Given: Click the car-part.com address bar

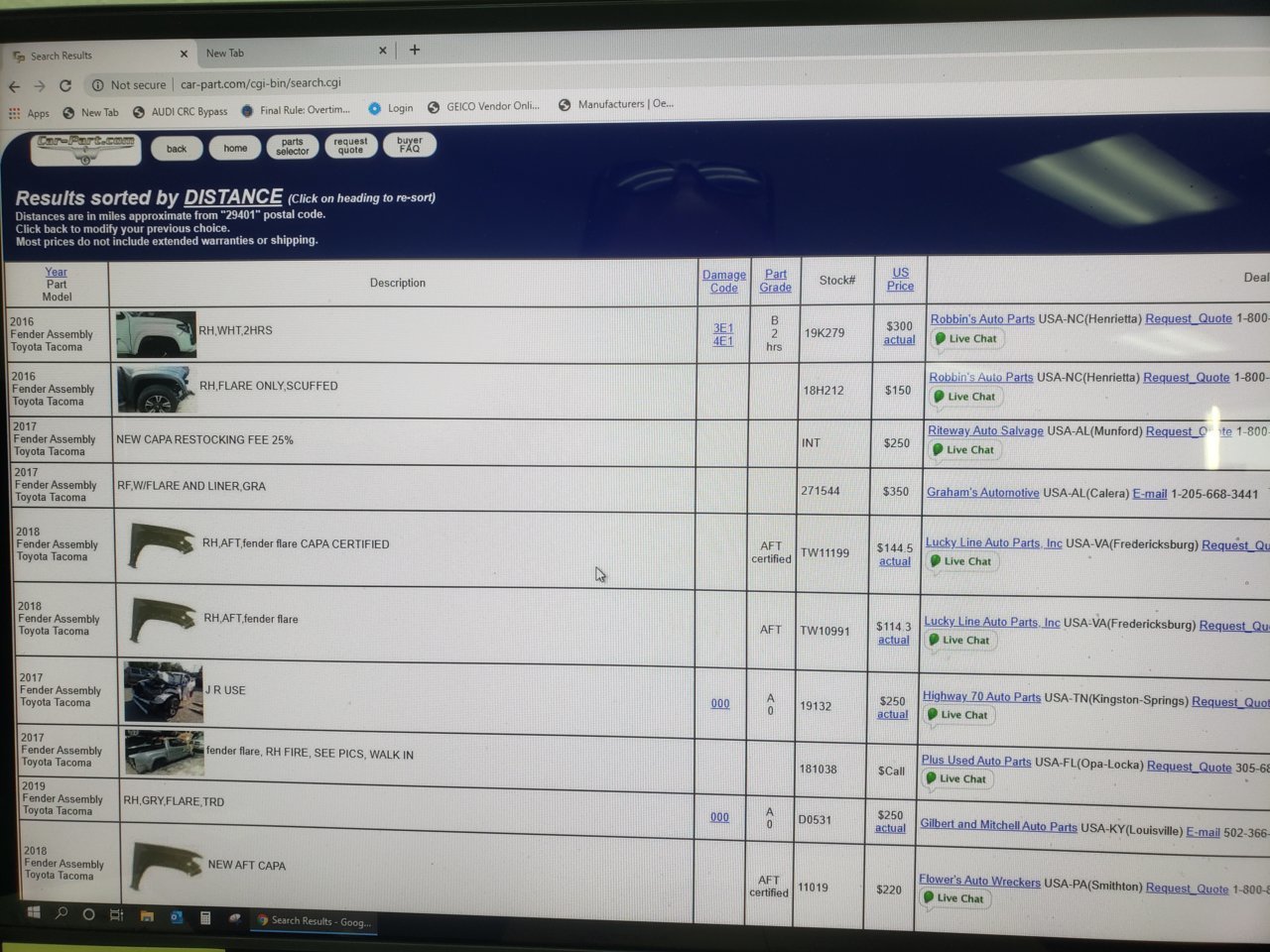Looking at the screenshot, I should pos(261,83).
